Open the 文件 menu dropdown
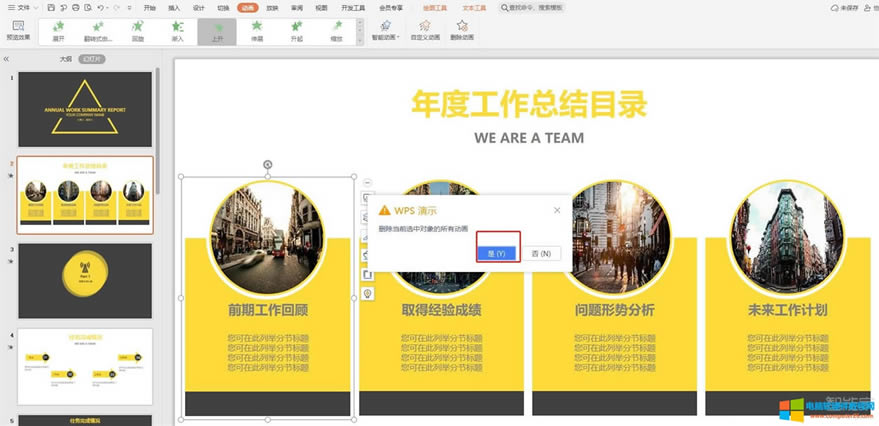 tap(19, 7)
